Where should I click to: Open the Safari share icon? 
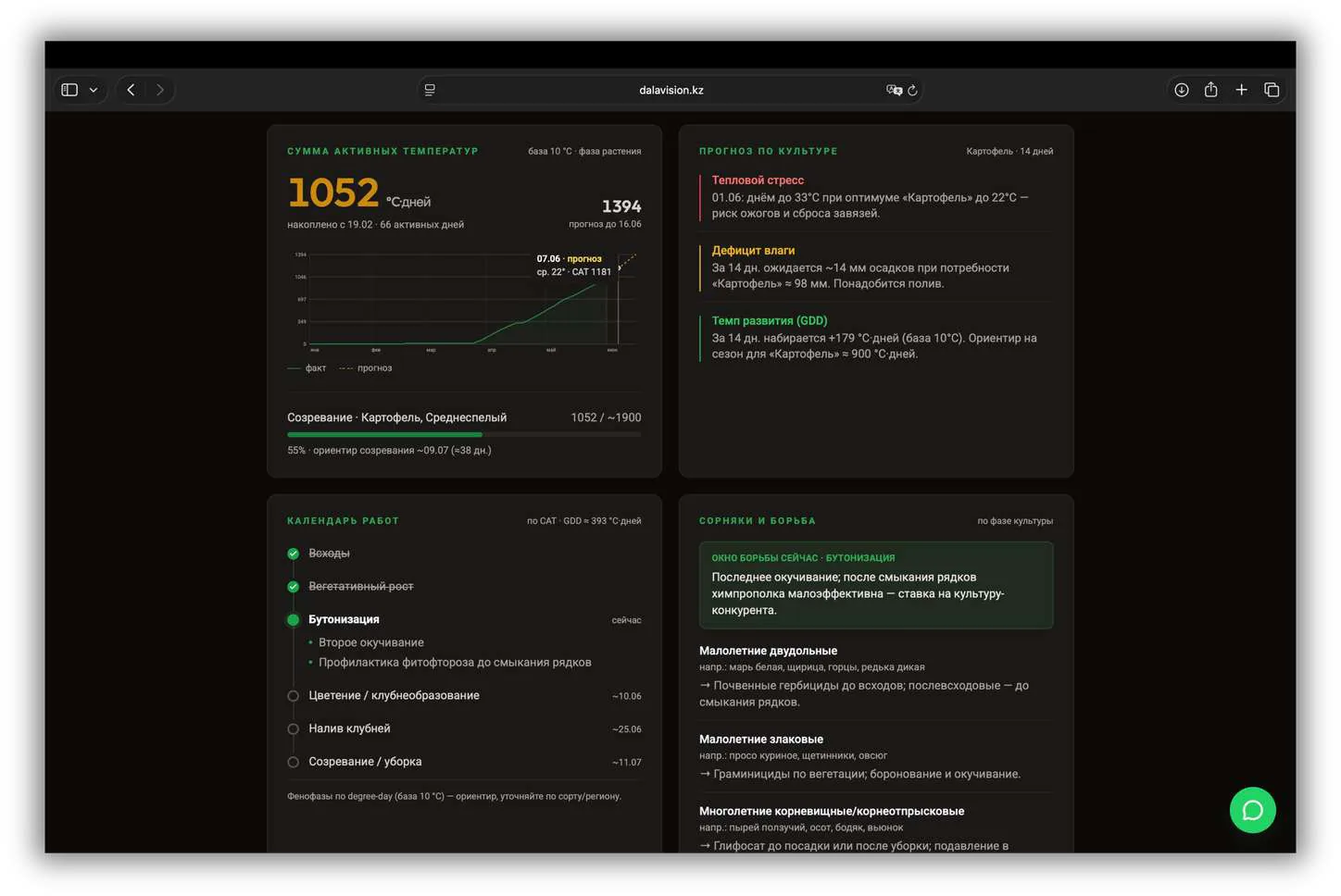(x=1210, y=89)
